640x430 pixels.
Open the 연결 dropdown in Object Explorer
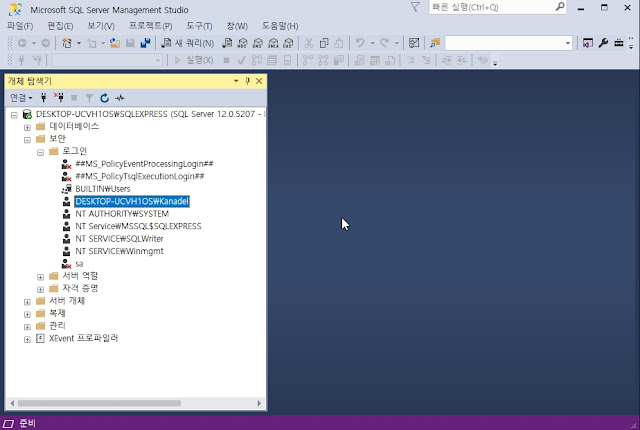pos(21,98)
